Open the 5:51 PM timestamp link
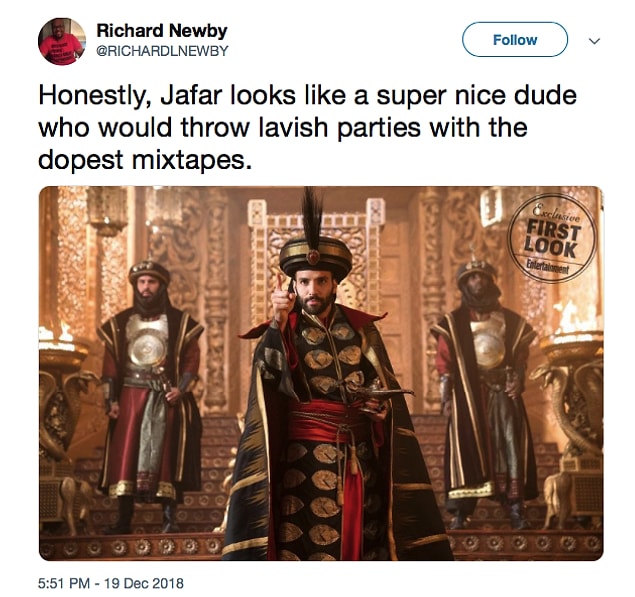 coord(64,583)
